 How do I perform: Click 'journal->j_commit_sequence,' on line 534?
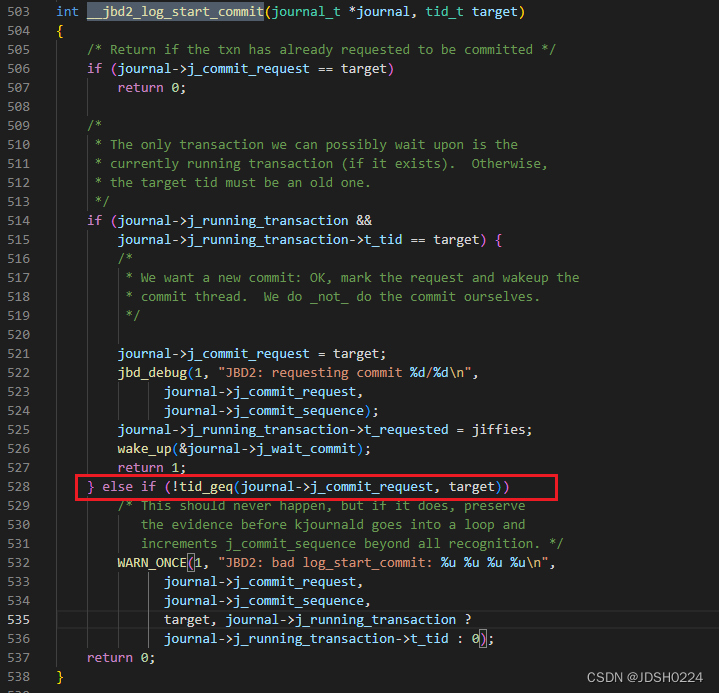click(267, 601)
